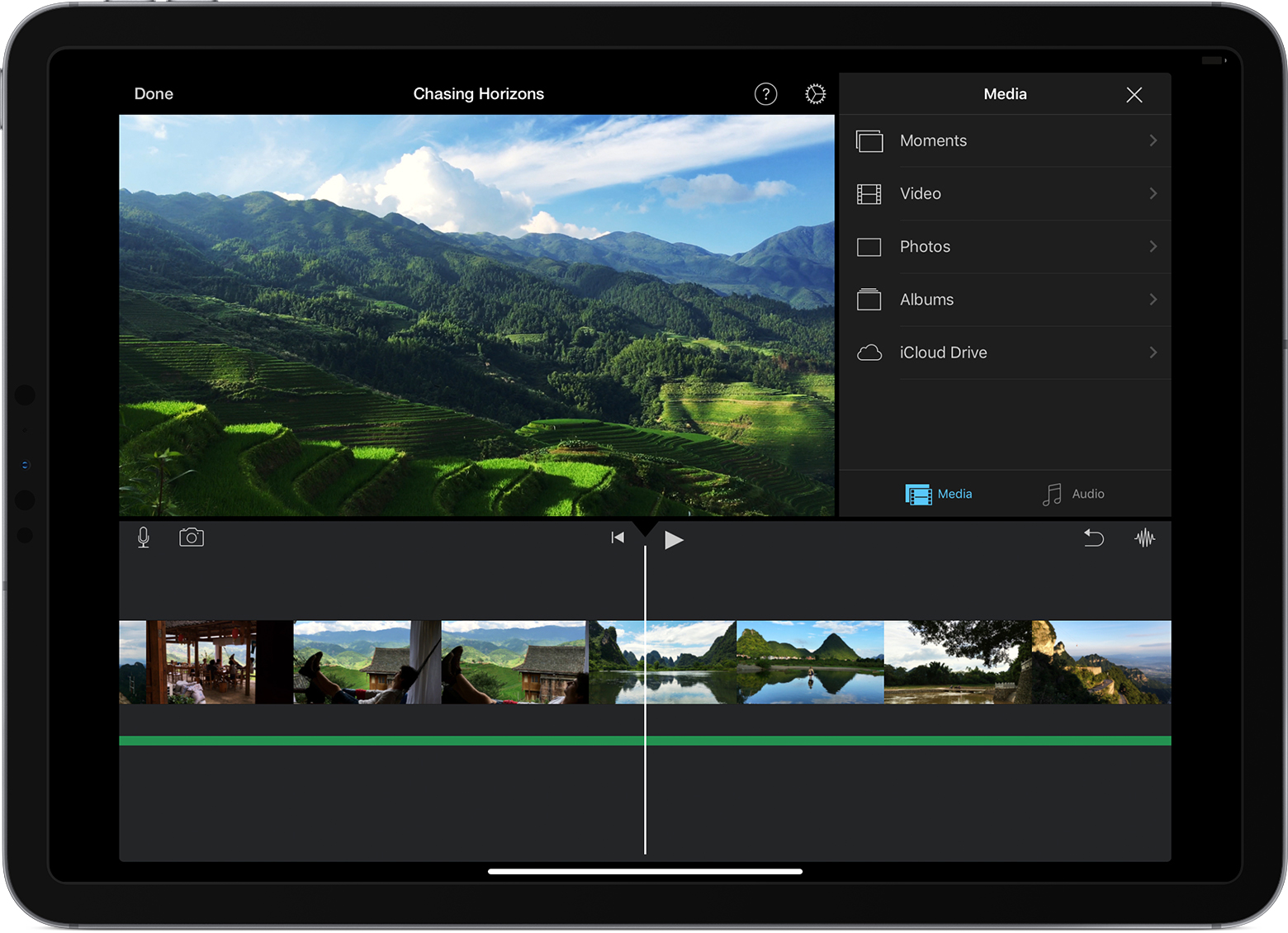Skip to beginning of timeline
Image resolution: width=1288 pixels, height=933 pixels.
(618, 538)
